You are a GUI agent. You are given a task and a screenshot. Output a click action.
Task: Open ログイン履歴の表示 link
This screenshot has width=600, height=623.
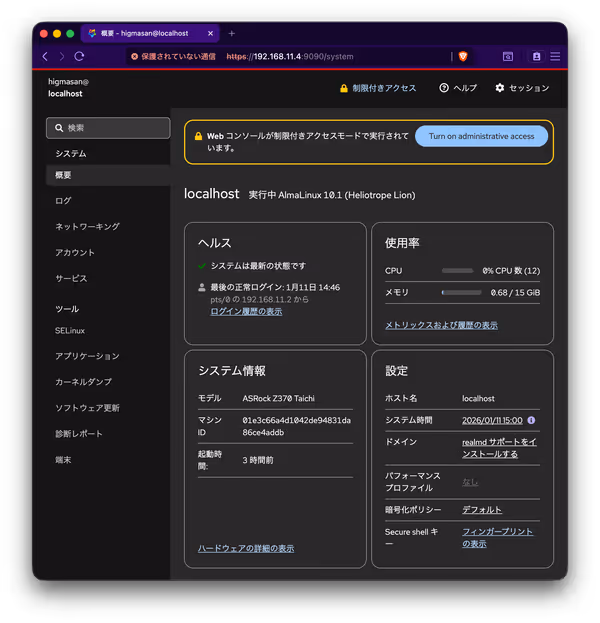coord(246,312)
